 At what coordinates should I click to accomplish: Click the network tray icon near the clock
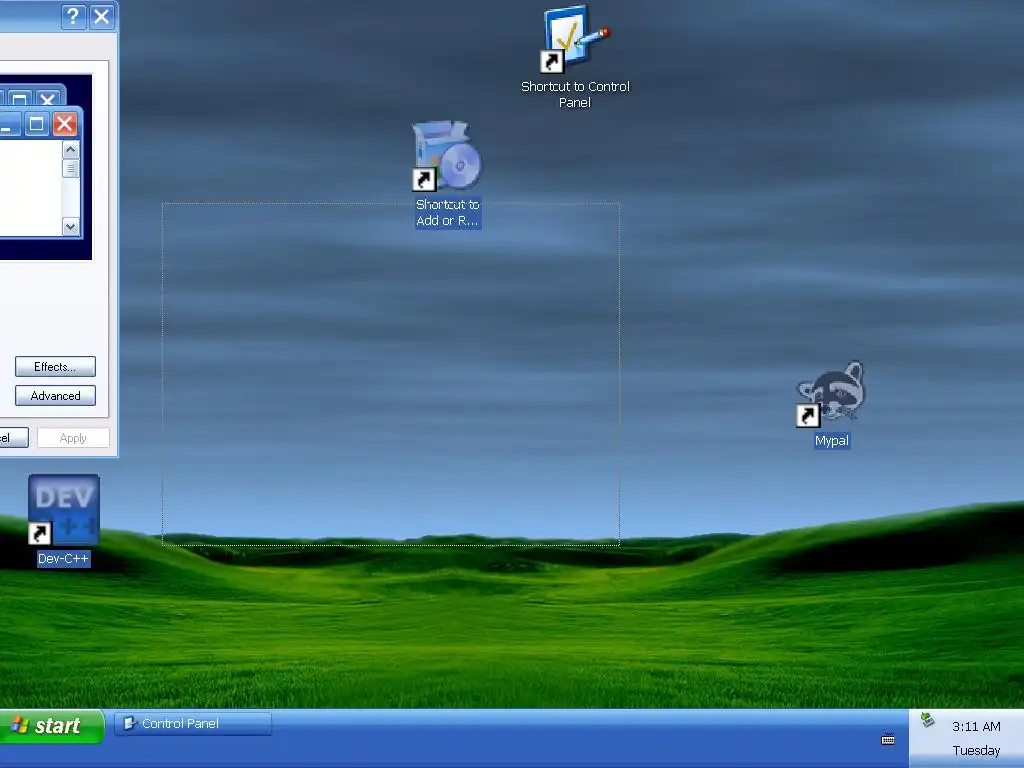point(927,720)
